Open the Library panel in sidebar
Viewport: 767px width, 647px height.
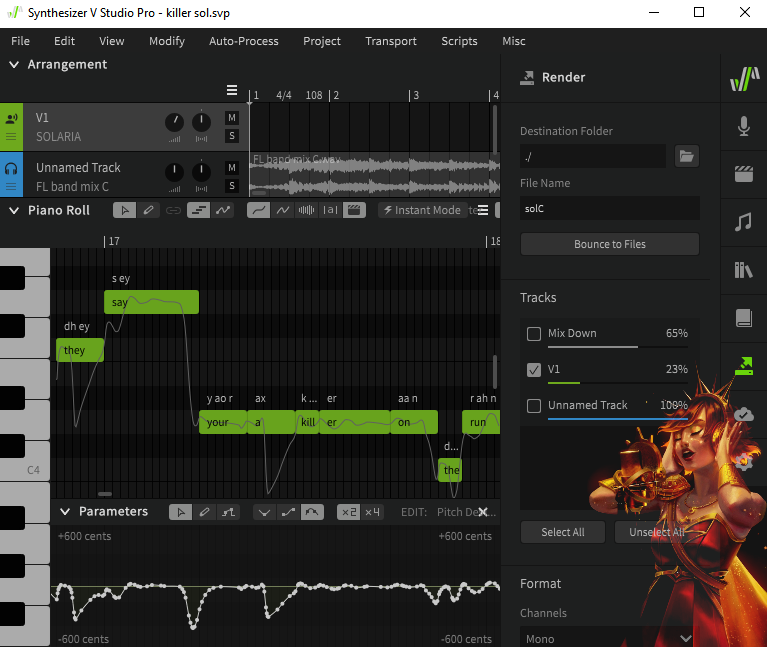click(x=743, y=270)
